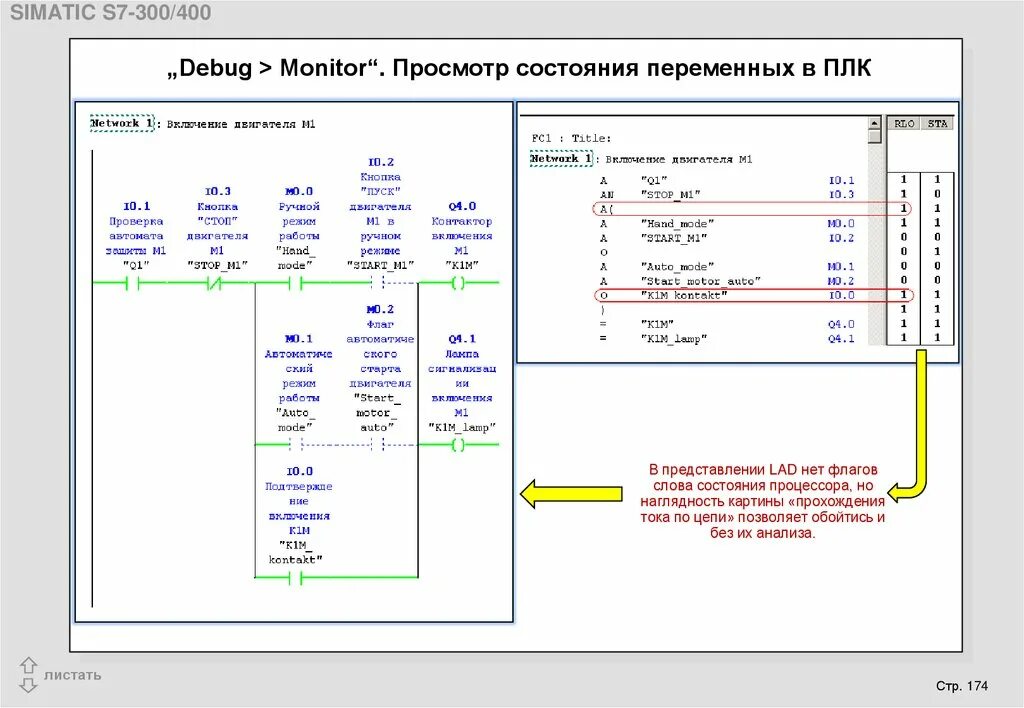Click the RLO value on the "START_M1" row

pyautogui.click(x=904, y=237)
